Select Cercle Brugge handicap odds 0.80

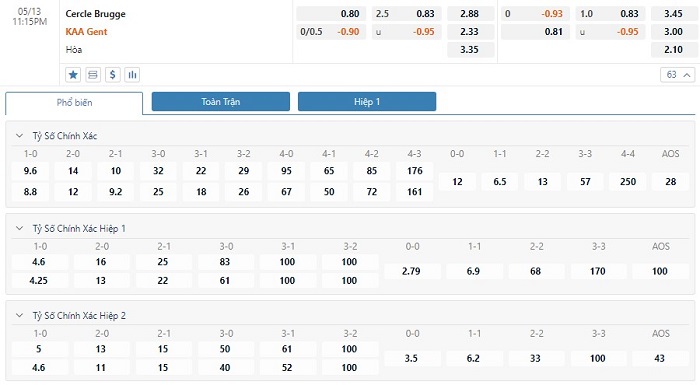click(x=331, y=14)
